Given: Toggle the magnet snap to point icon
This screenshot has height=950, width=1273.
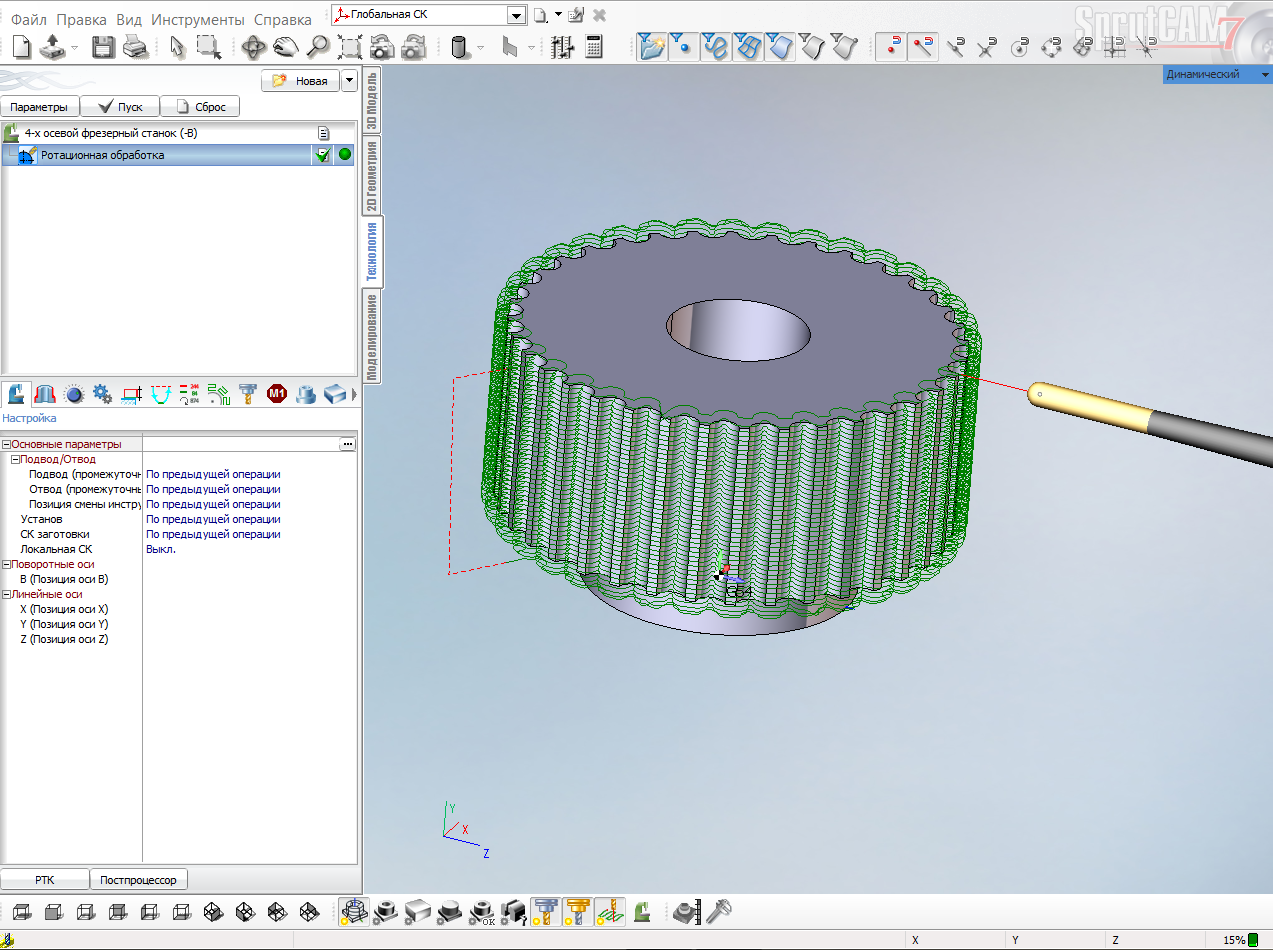Looking at the screenshot, I should click(891, 46).
